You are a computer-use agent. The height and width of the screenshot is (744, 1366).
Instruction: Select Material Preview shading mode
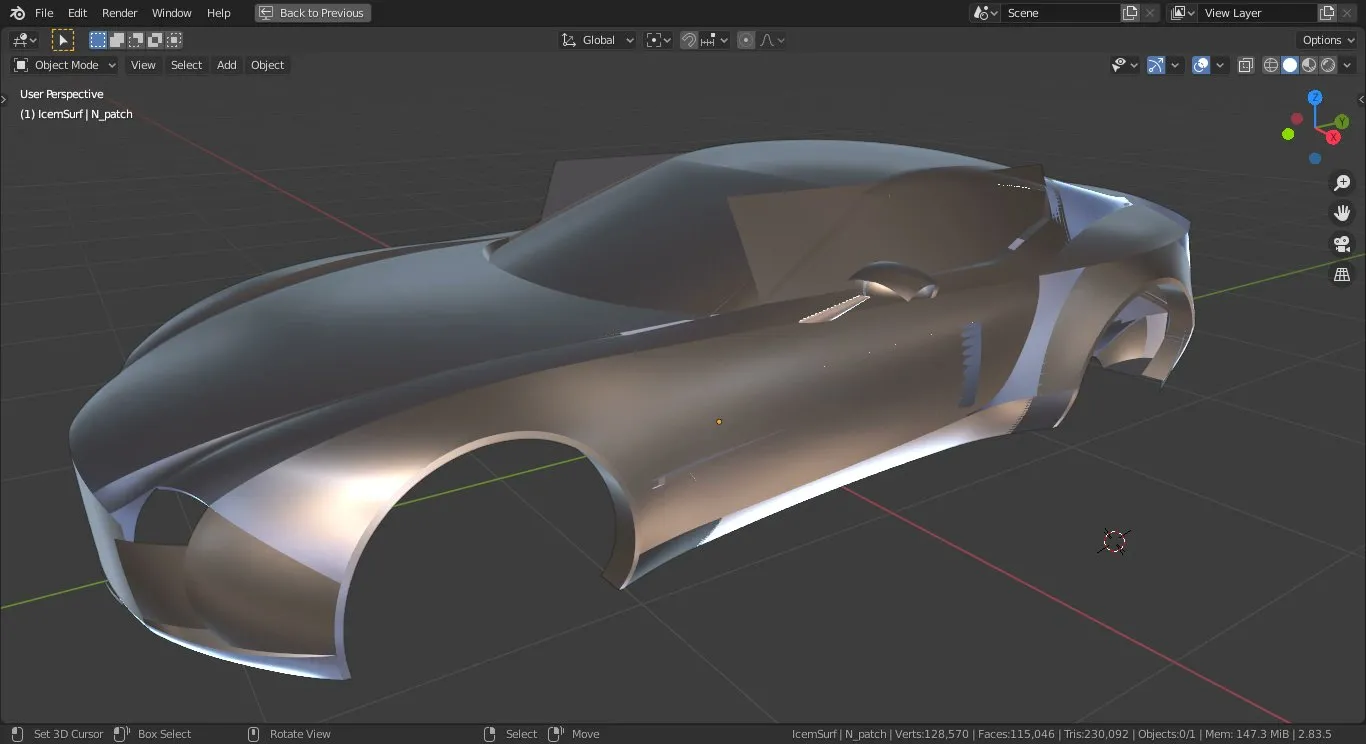tap(1309, 64)
